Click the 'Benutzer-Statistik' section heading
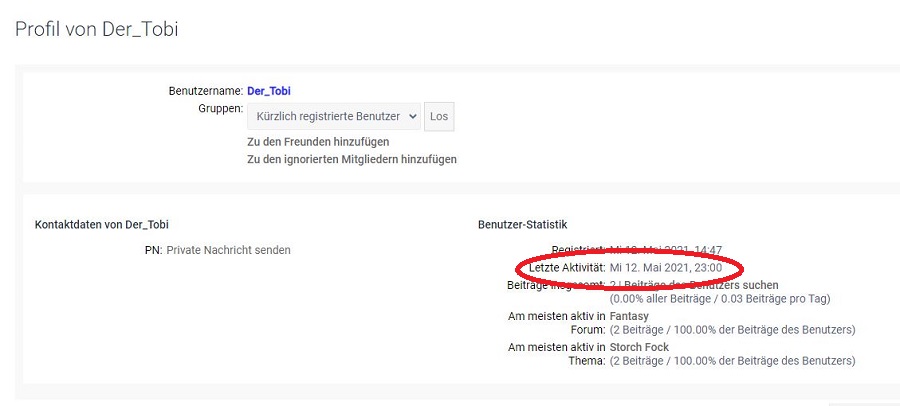 523,225
